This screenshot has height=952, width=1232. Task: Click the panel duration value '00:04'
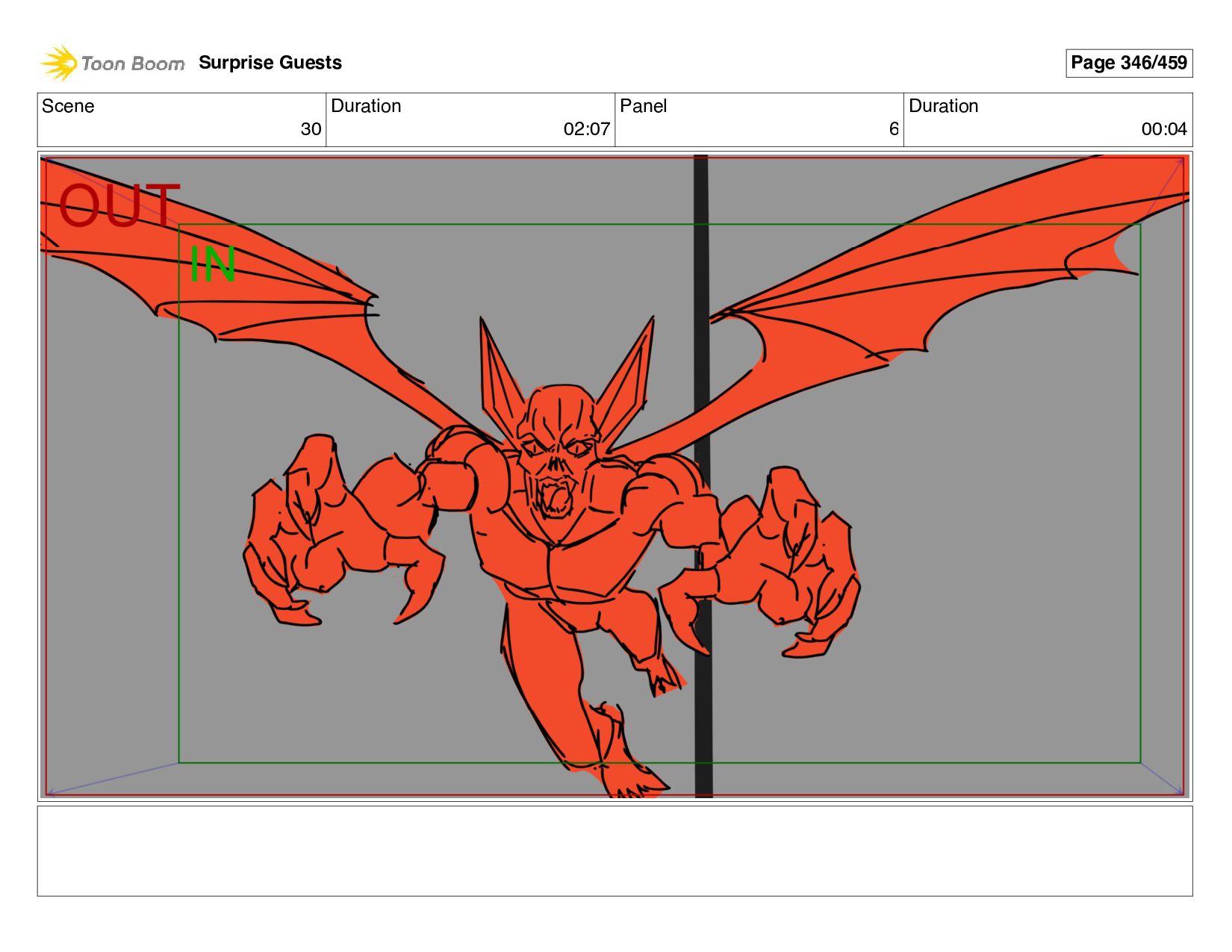pyautogui.click(x=1164, y=129)
